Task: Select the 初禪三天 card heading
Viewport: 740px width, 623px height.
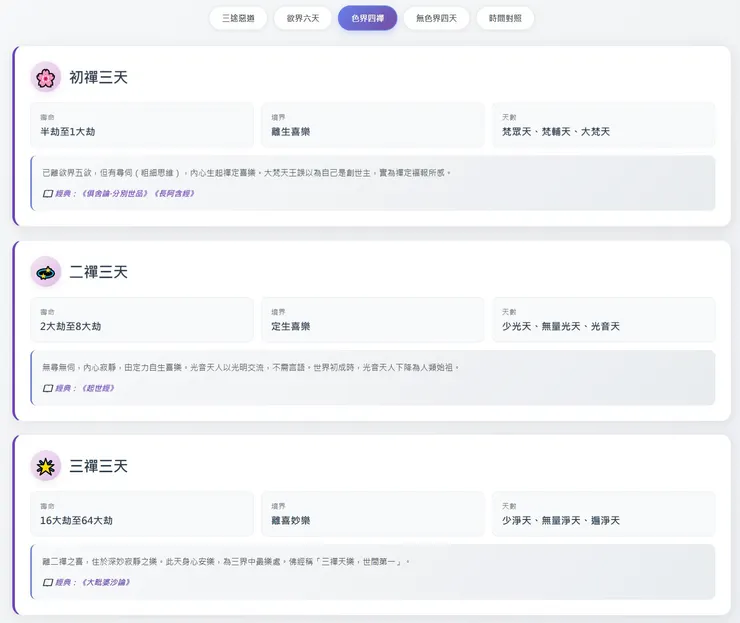Action: [99, 77]
